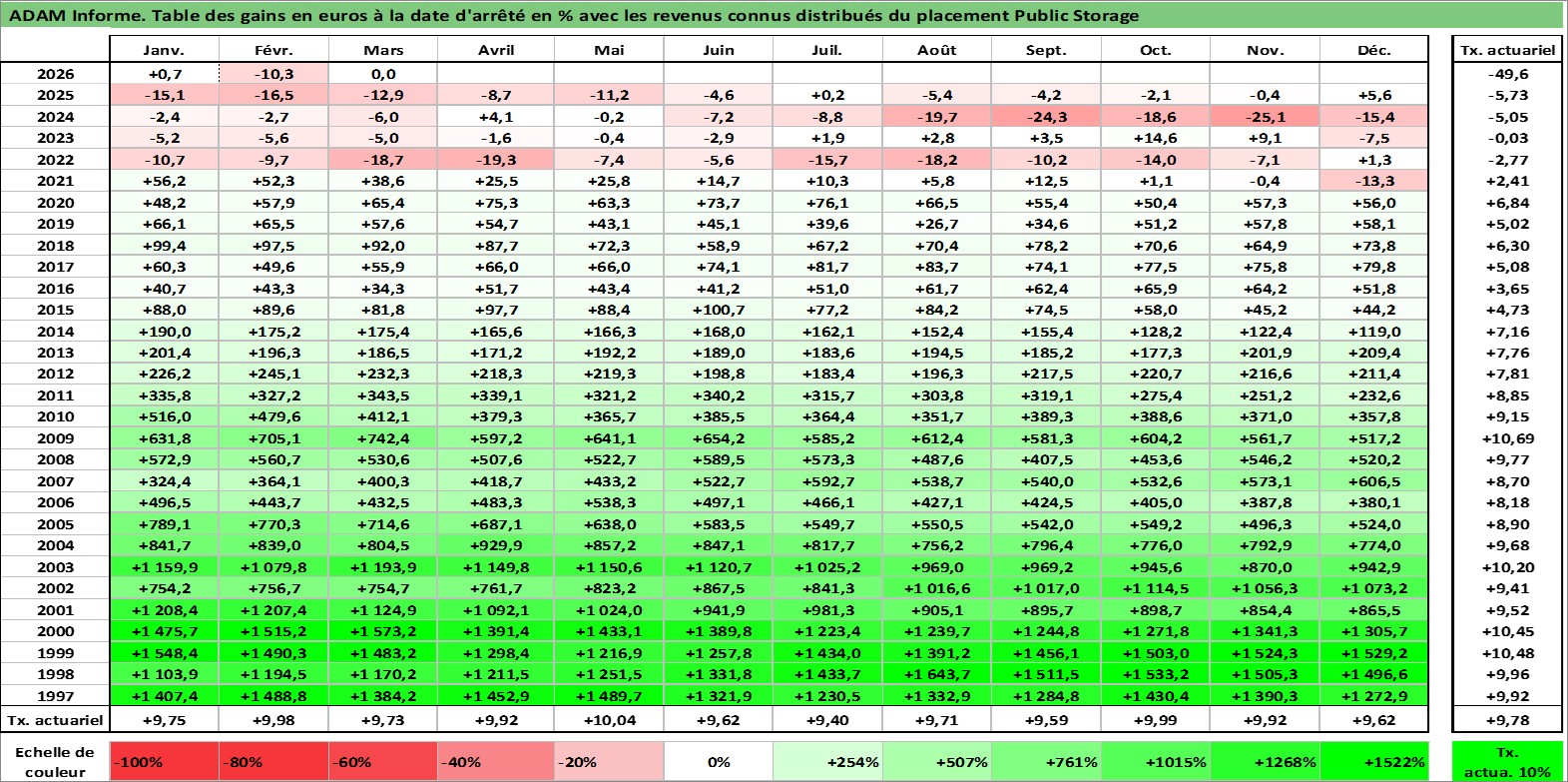Select the '+99,4' cell in January 2018

pos(164,246)
